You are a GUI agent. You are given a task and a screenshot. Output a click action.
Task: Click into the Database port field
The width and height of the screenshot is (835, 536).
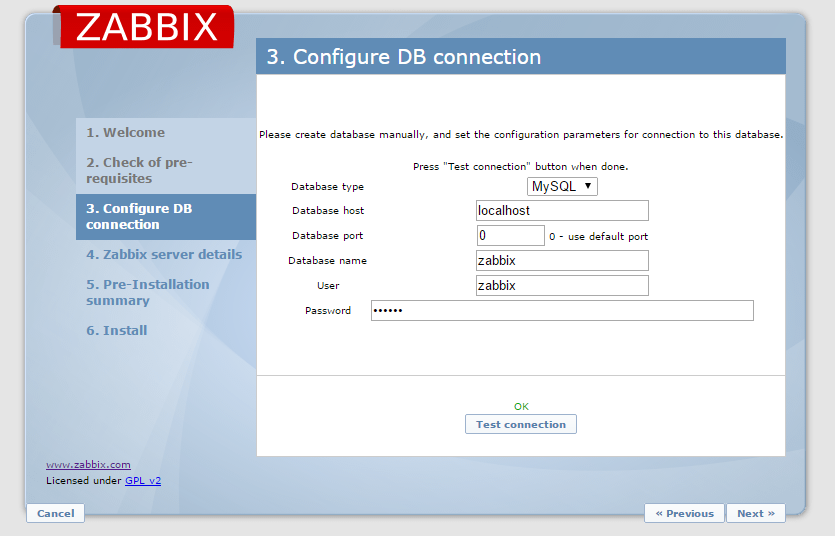click(x=510, y=235)
